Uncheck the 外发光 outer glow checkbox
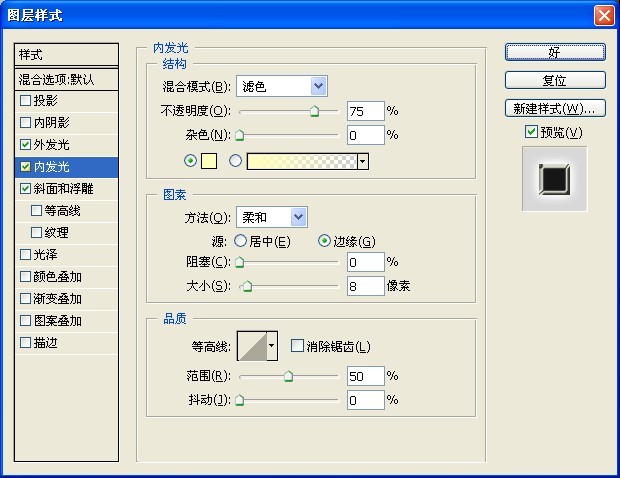Screen dimensions: 620x478 pyautogui.click(x=25, y=145)
